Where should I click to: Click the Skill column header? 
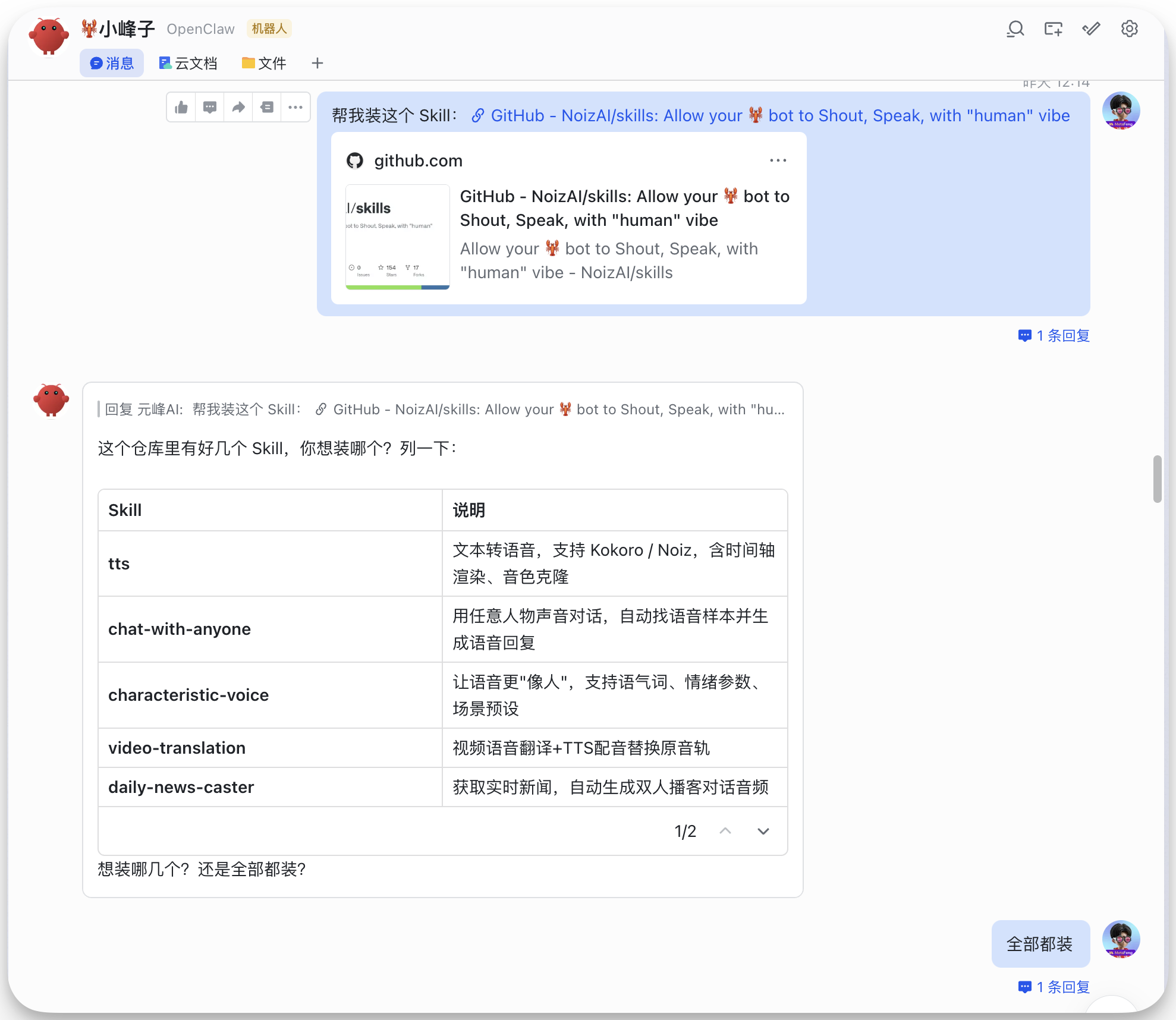[271, 510]
